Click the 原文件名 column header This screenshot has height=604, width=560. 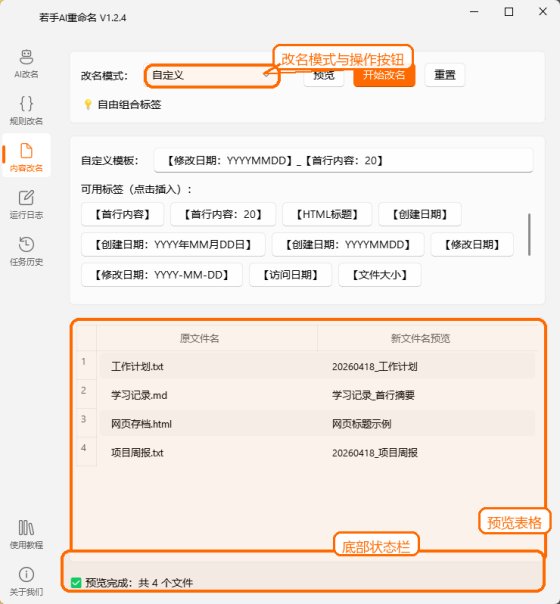click(x=207, y=338)
